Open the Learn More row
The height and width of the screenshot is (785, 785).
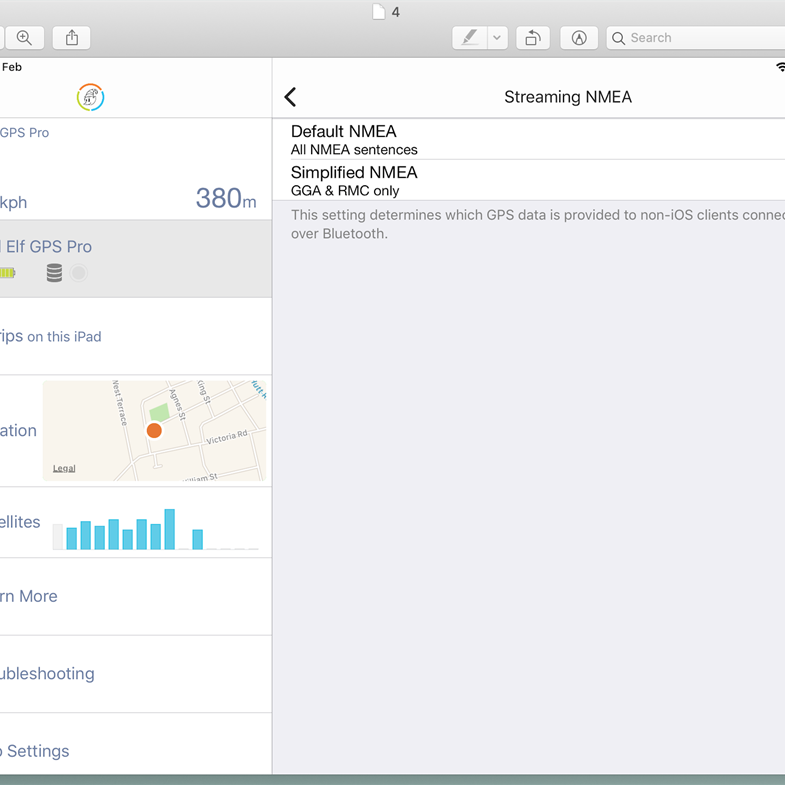[x=30, y=596]
